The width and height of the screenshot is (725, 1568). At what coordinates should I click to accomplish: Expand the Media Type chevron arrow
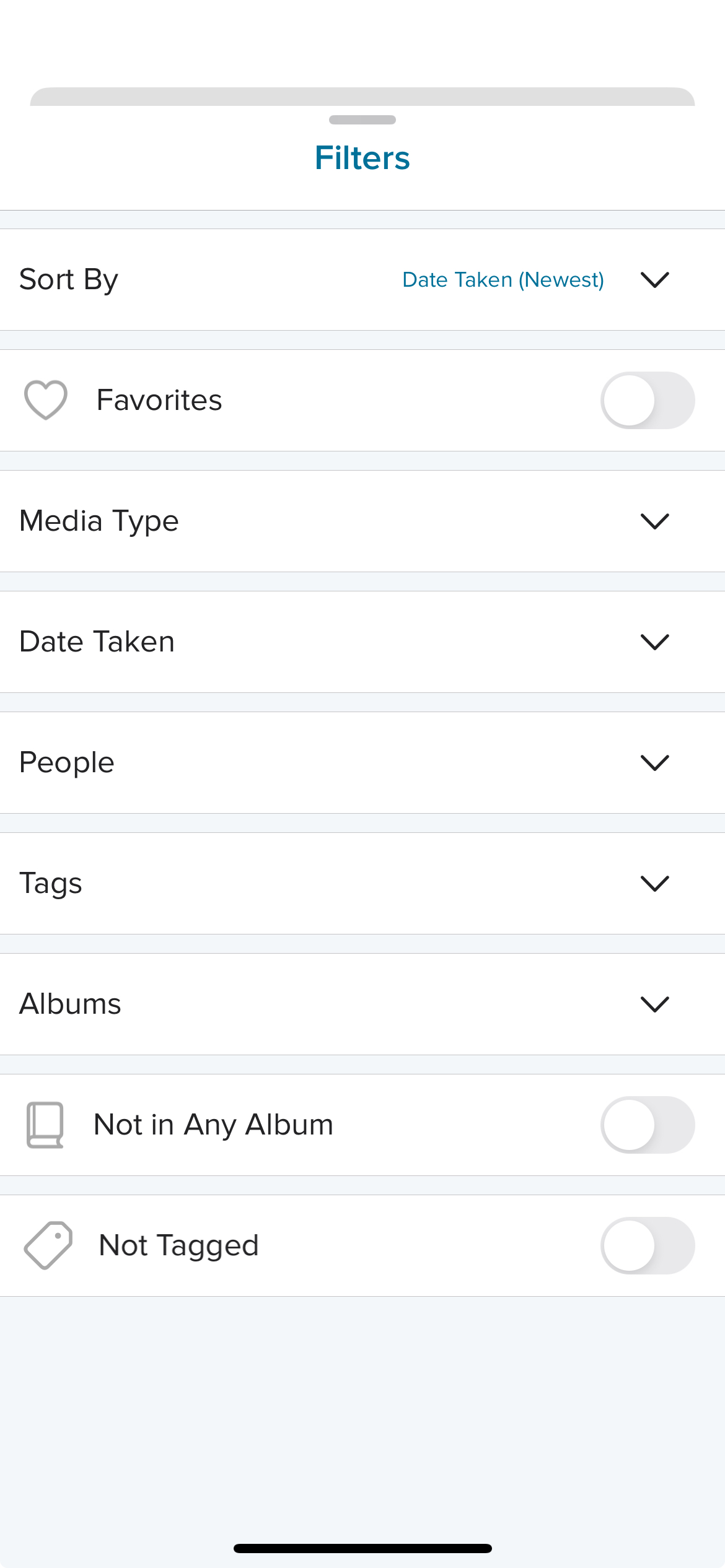pos(655,521)
